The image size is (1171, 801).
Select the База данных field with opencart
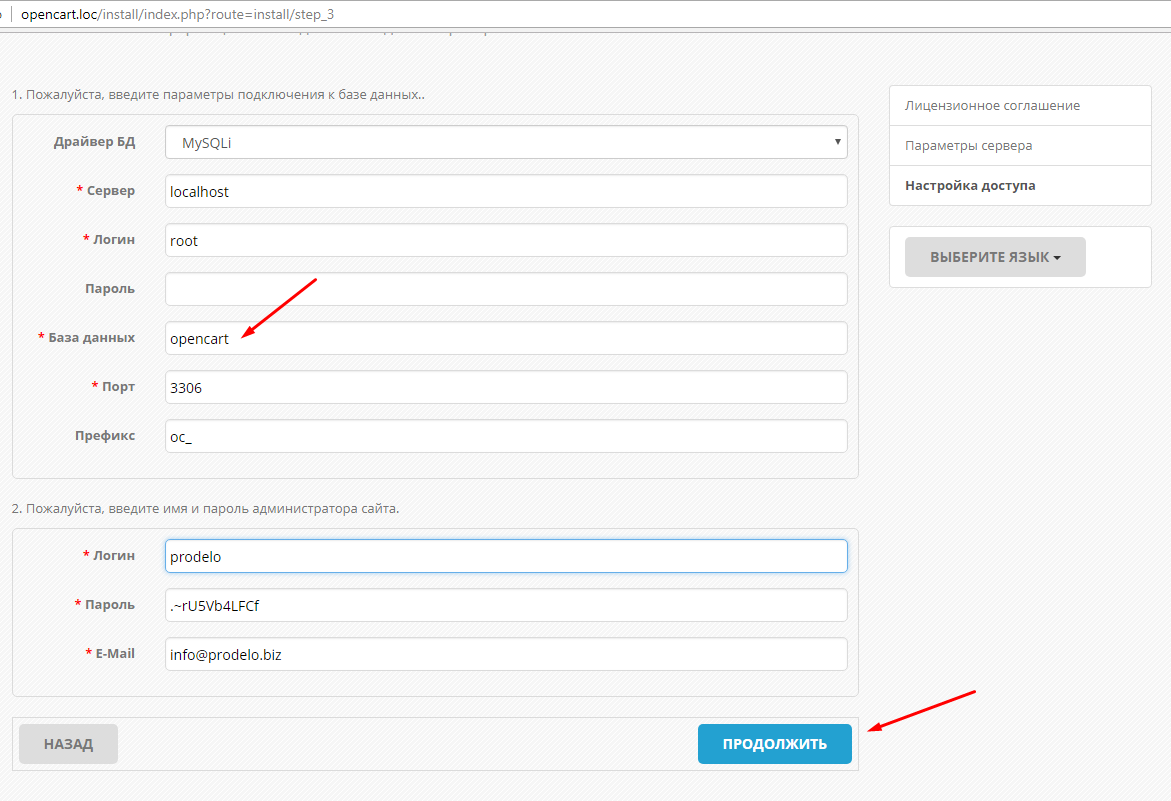pos(506,338)
